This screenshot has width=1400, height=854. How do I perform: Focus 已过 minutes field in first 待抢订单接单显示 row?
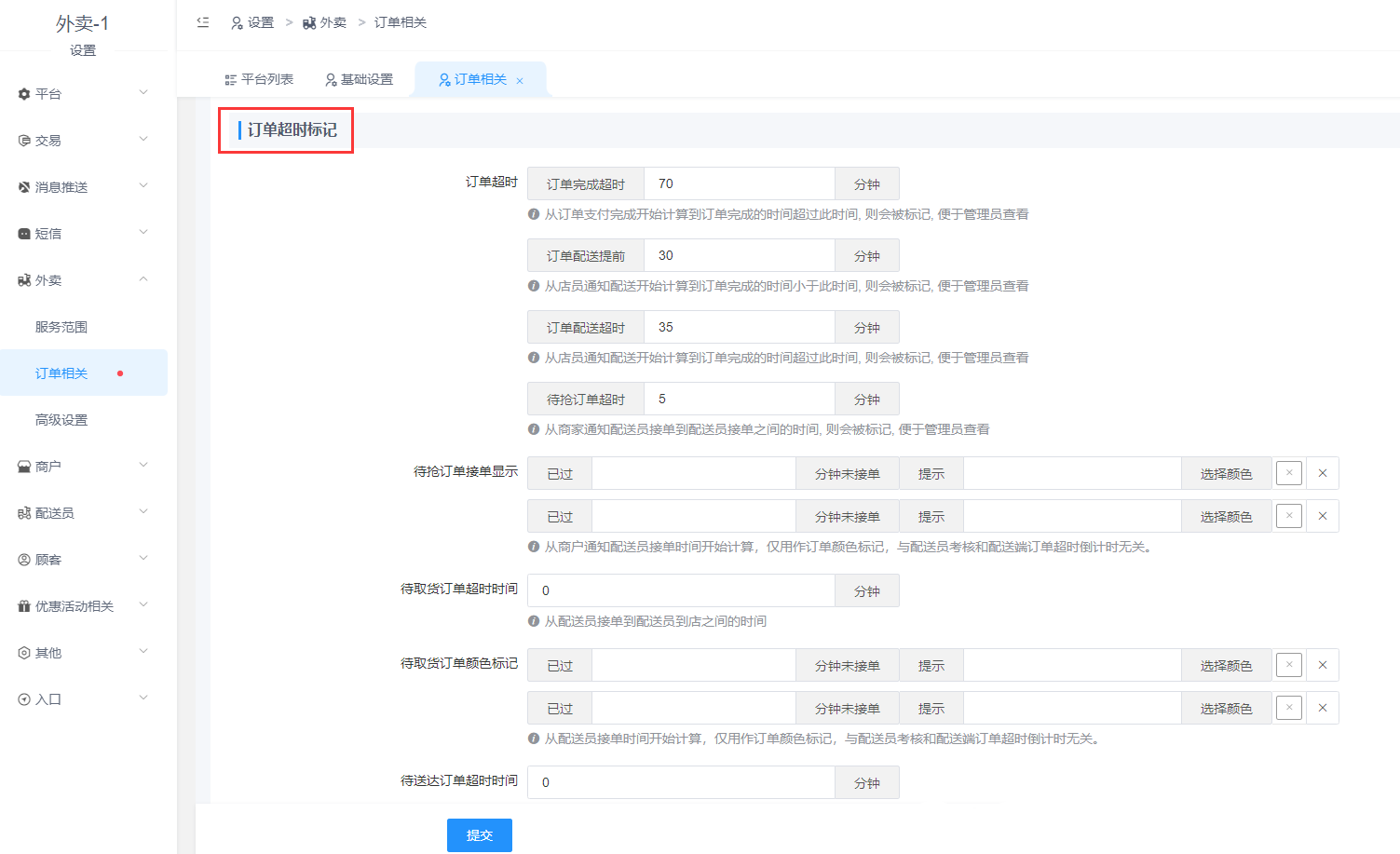[694, 474]
